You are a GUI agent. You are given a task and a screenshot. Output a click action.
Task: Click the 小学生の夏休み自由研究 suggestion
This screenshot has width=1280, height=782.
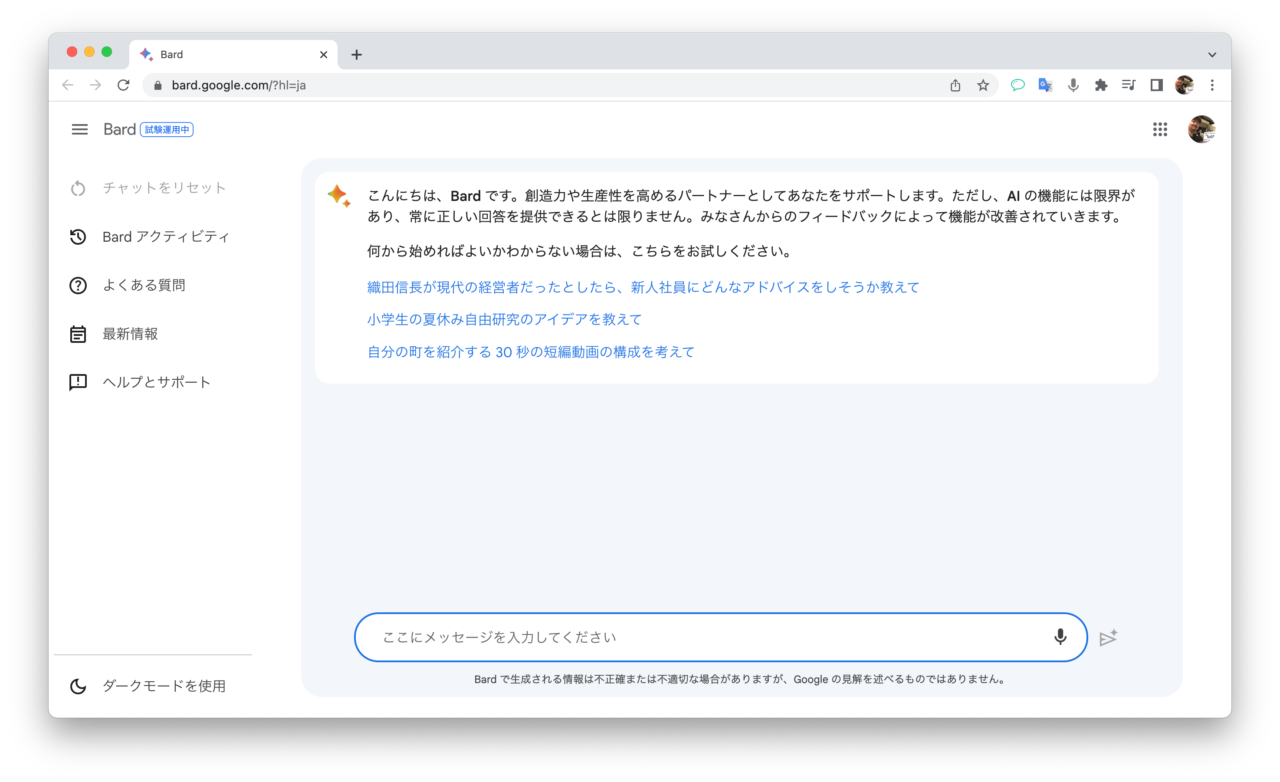point(504,319)
